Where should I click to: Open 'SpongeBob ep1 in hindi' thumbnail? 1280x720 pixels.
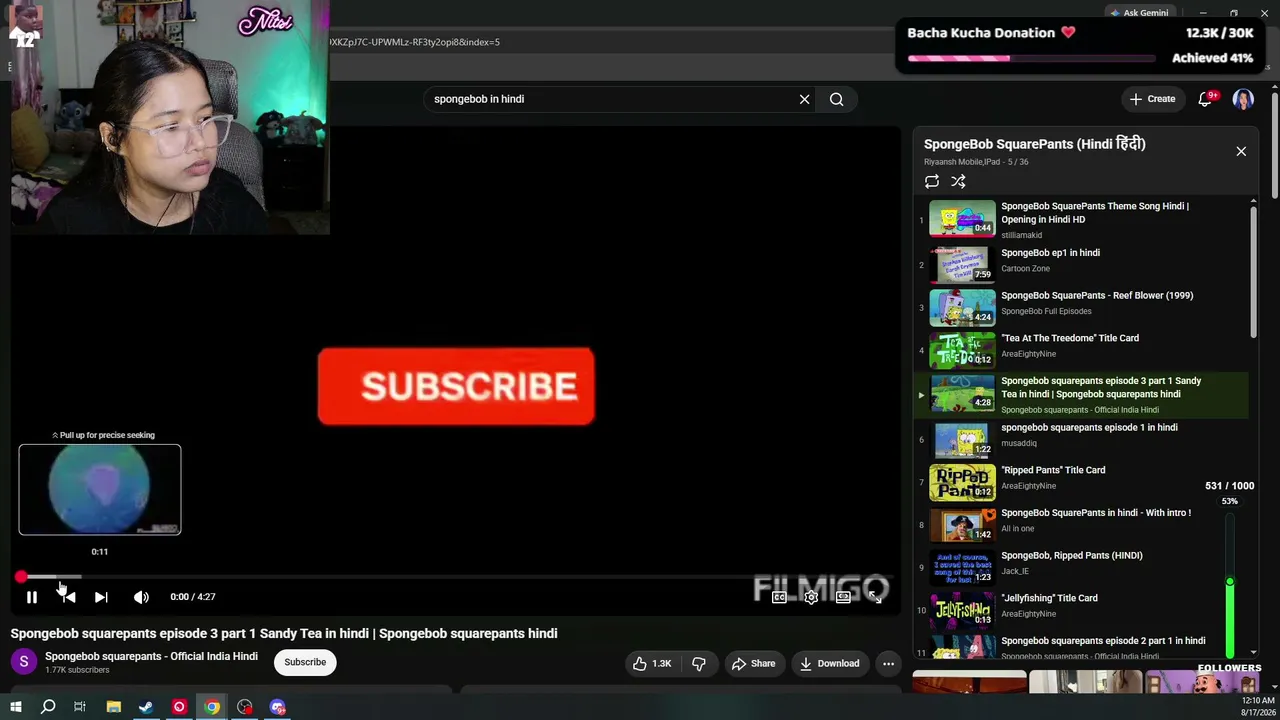coord(962,264)
